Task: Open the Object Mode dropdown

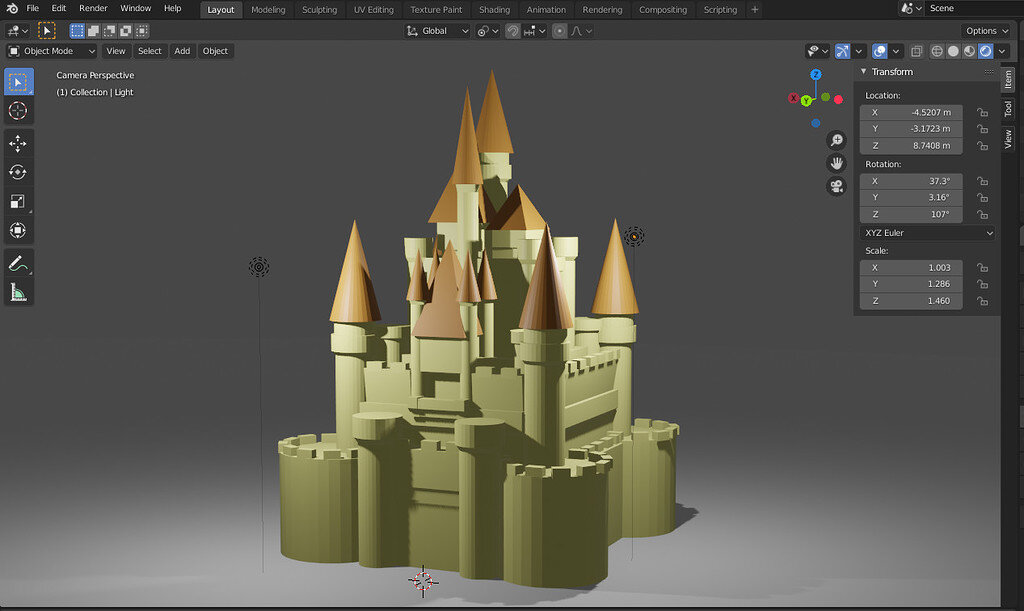Action: tap(50, 50)
